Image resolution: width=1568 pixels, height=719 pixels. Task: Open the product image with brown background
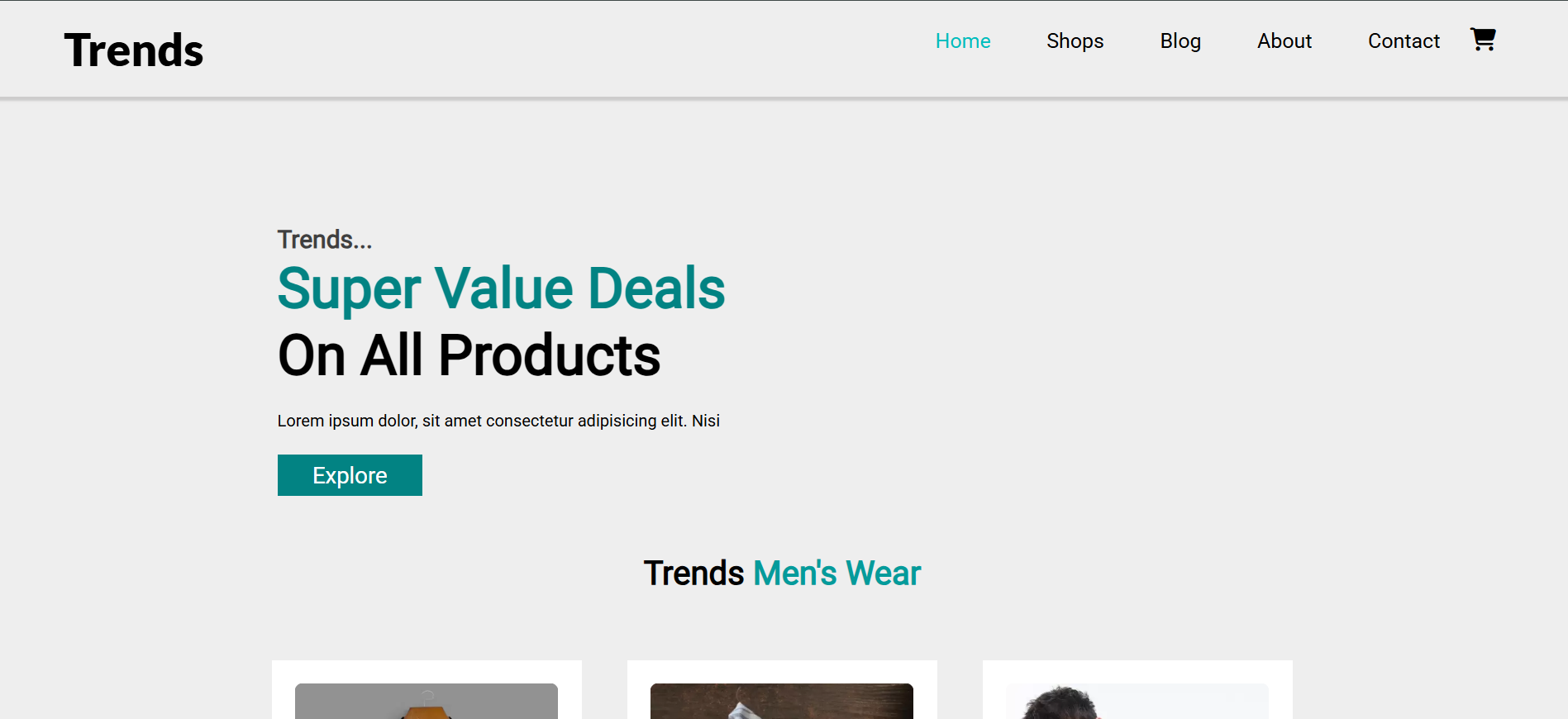(x=781, y=702)
